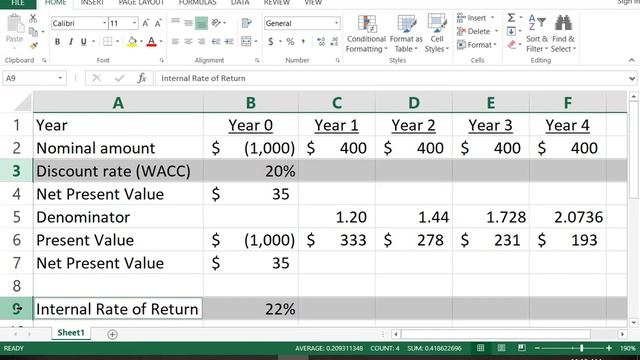Switch to Page Layout view icon

[501, 348]
